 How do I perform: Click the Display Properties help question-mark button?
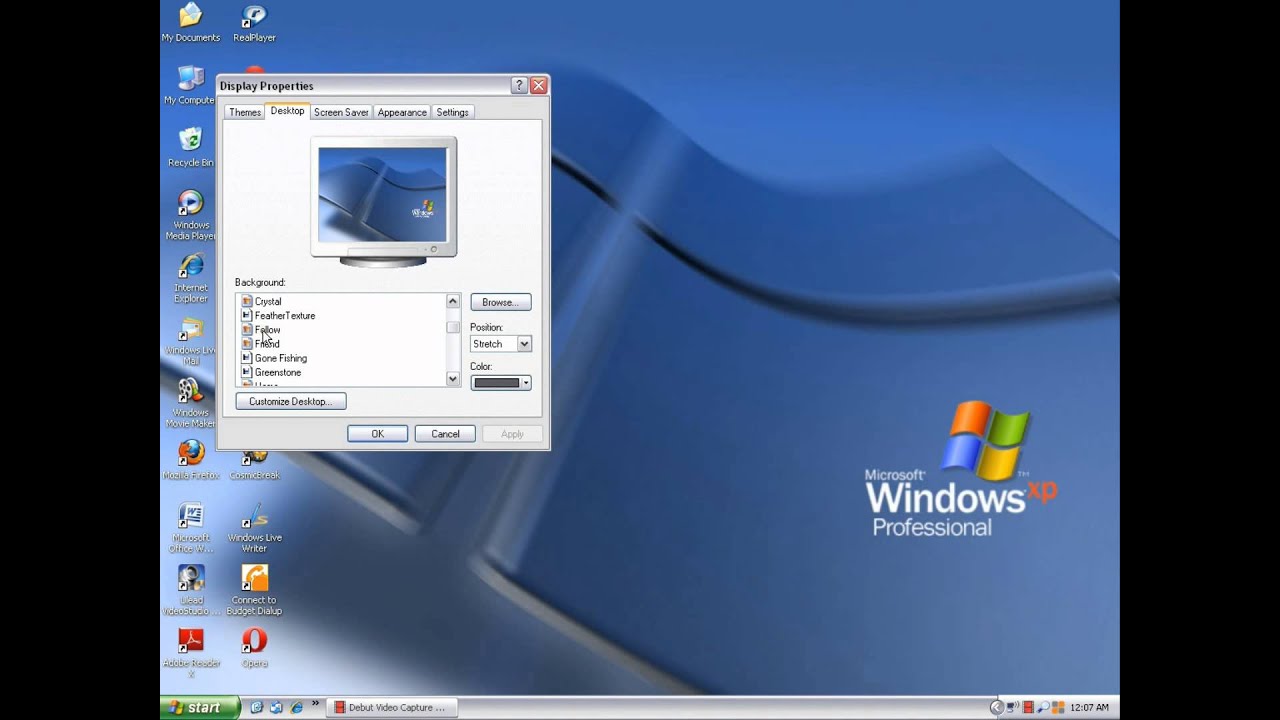coord(519,86)
